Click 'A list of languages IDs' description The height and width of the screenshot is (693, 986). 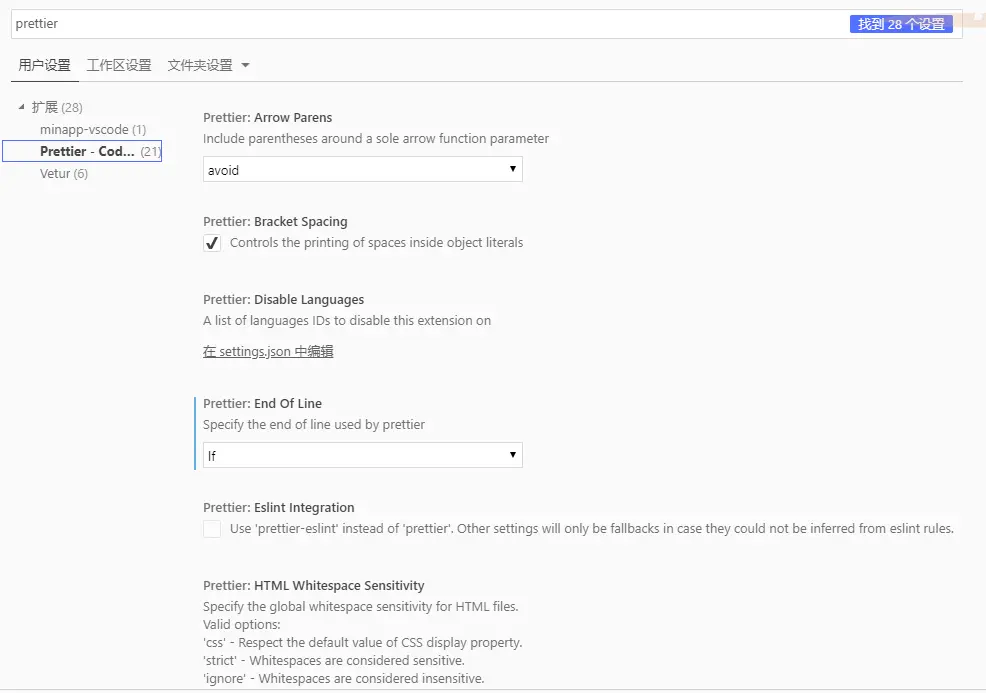click(347, 321)
